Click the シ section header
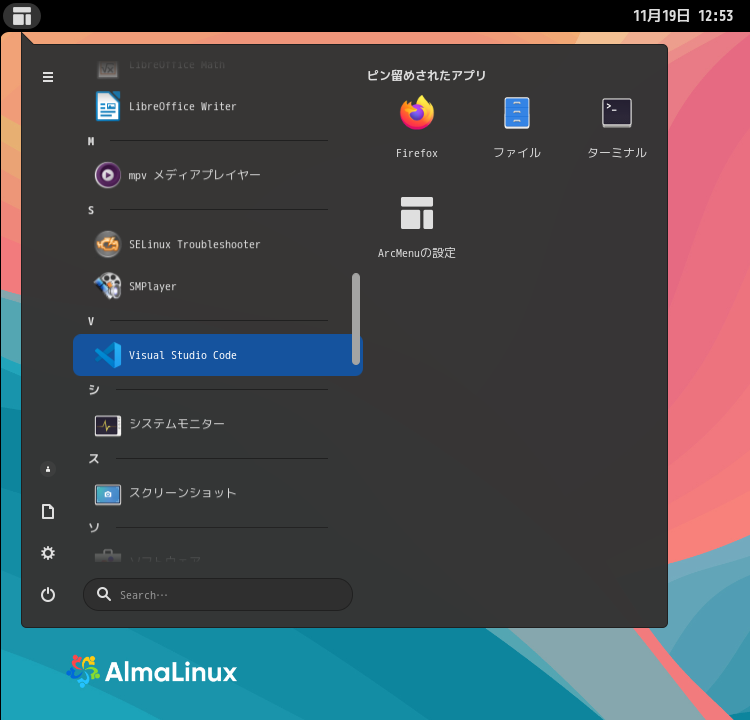The height and width of the screenshot is (720, 750). coord(94,389)
